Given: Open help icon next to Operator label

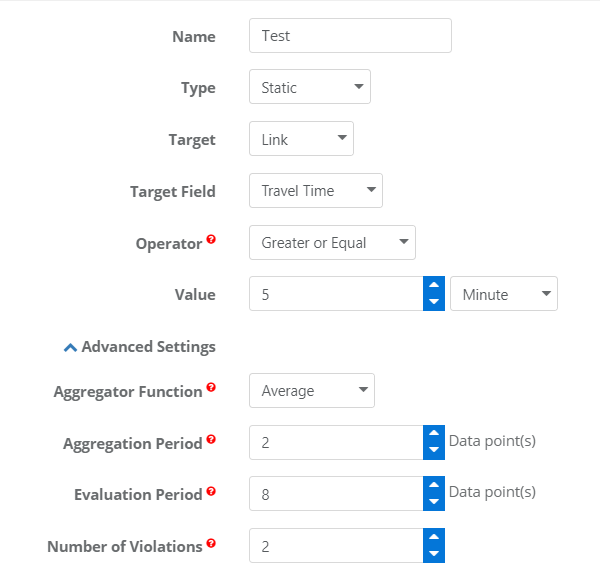Looking at the screenshot, I should point(211,240).
